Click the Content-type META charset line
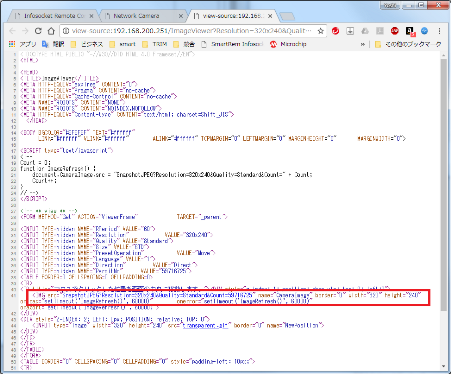 coord(127,114)
